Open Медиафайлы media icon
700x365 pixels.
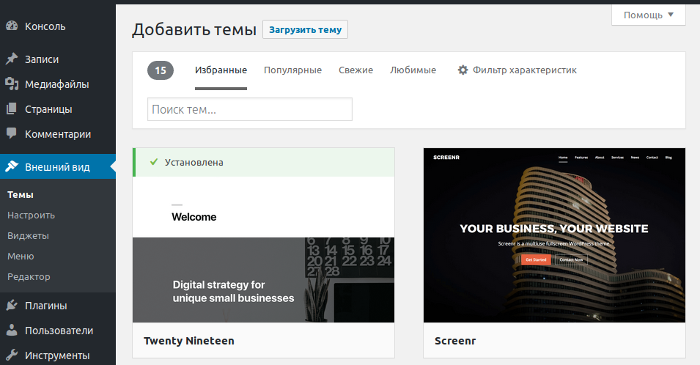coord(12,84)
